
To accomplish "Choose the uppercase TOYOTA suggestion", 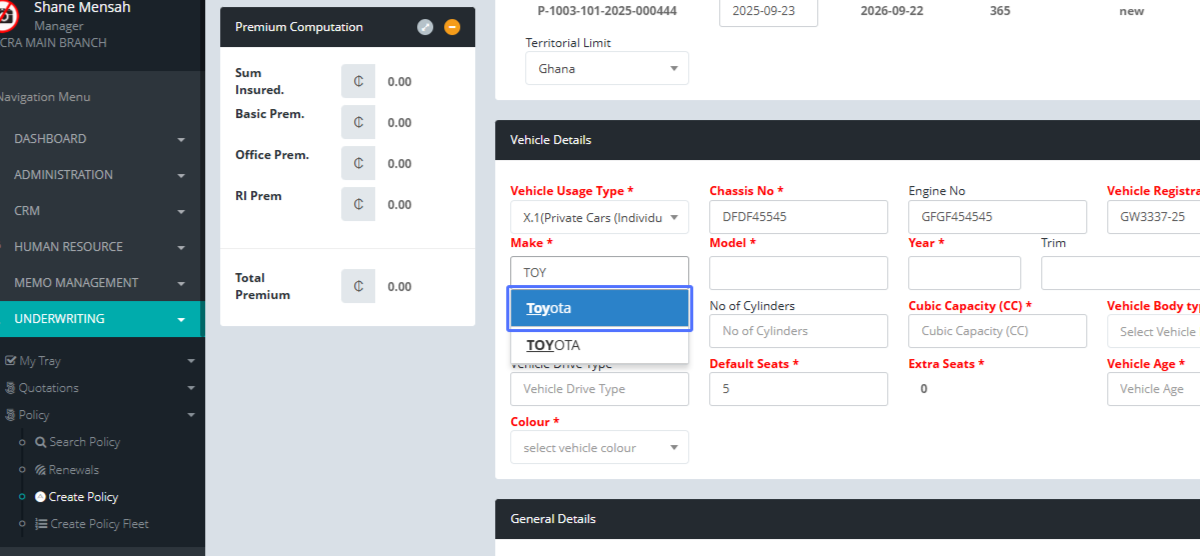I will [599, 345].
